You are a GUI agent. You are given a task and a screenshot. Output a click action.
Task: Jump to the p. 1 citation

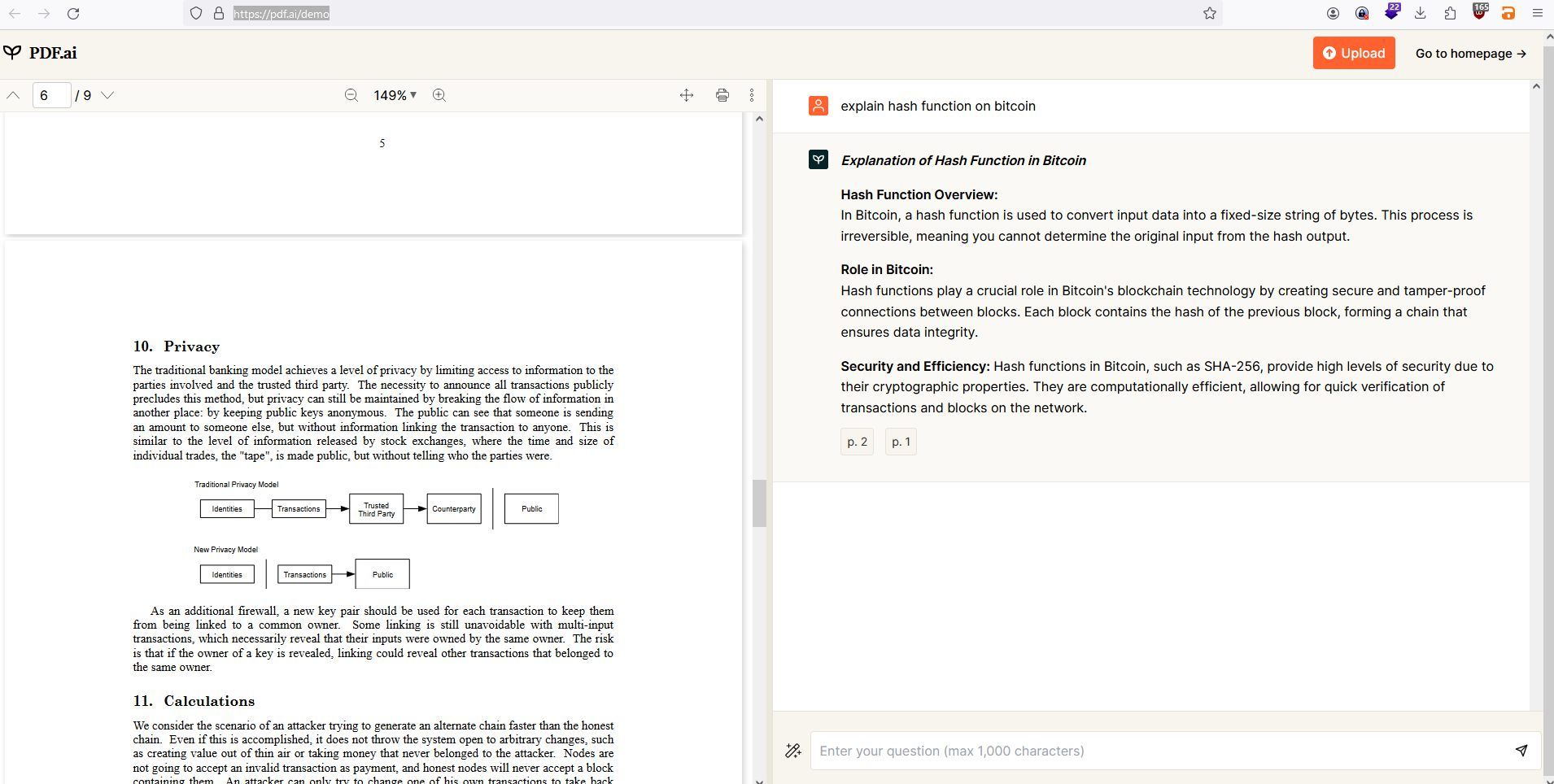click(x=901, y=442)
